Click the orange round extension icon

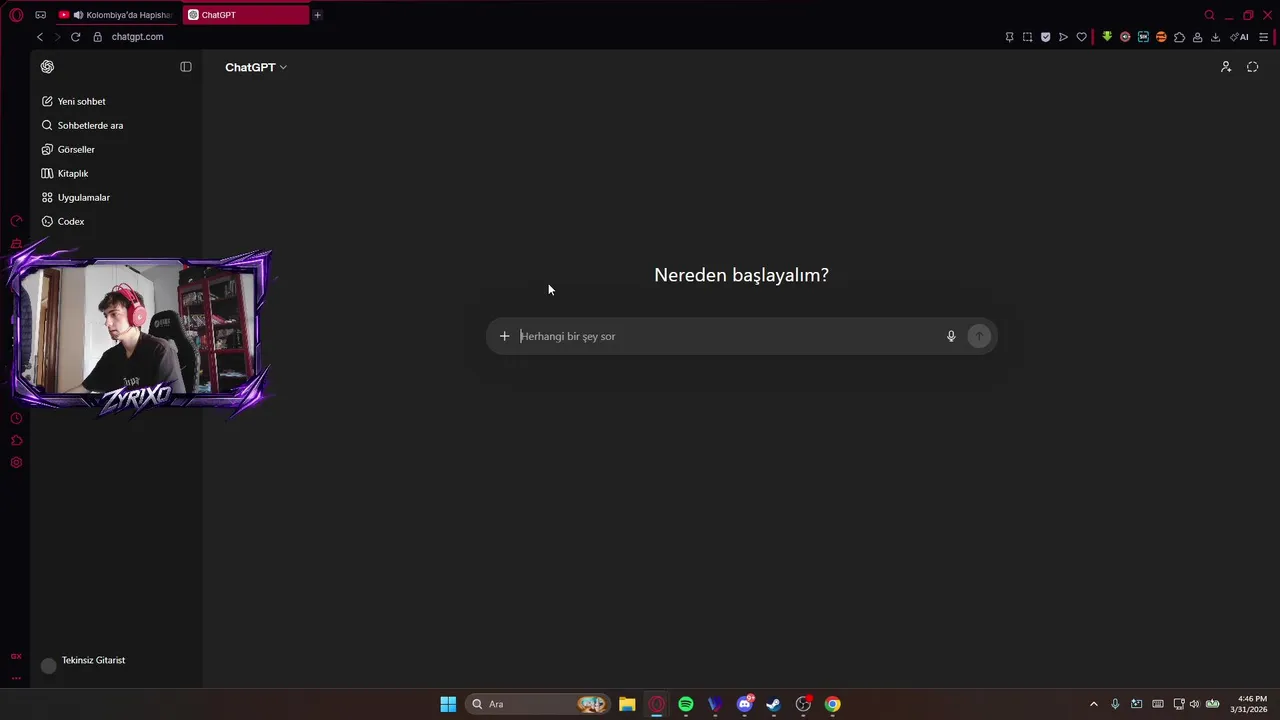[1161, 37]
